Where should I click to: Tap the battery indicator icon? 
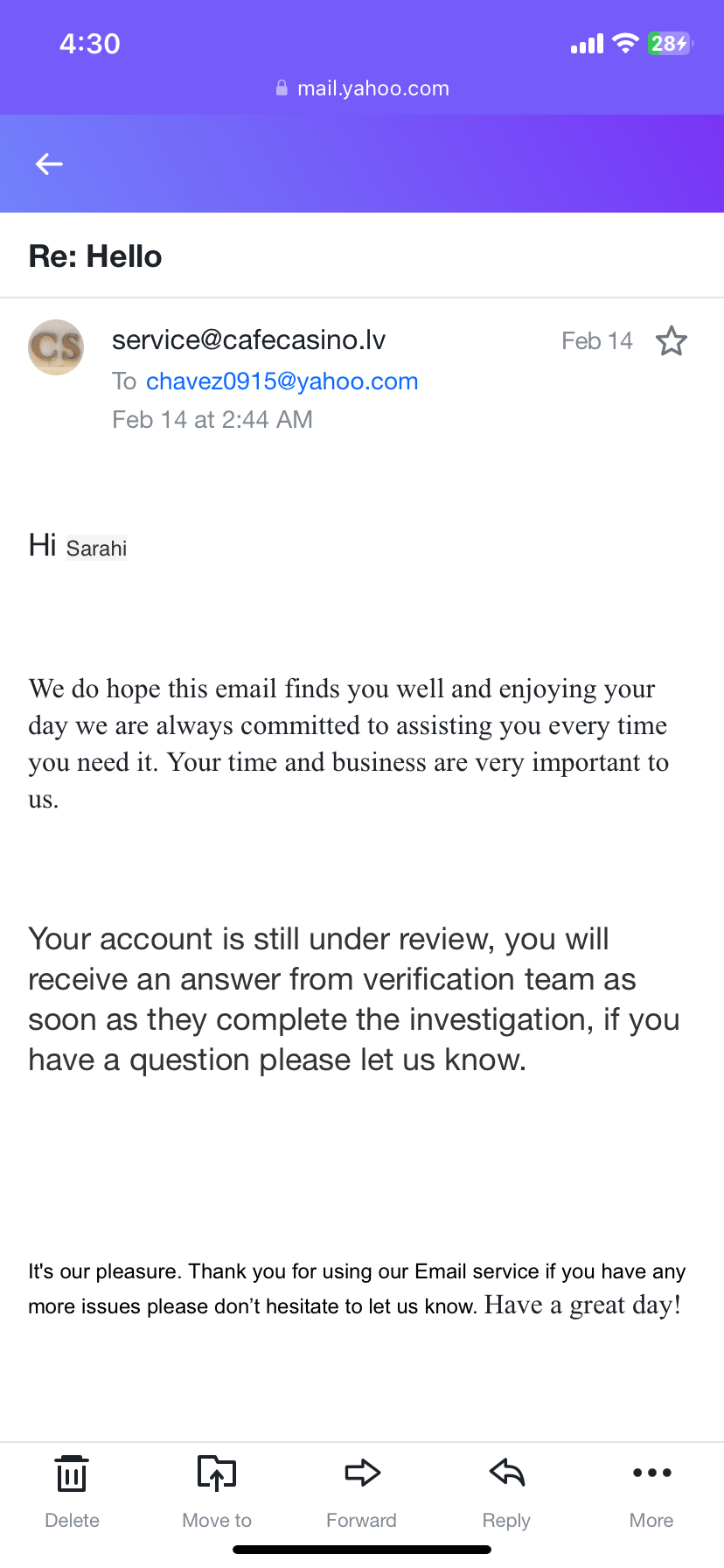coord(670,43)
